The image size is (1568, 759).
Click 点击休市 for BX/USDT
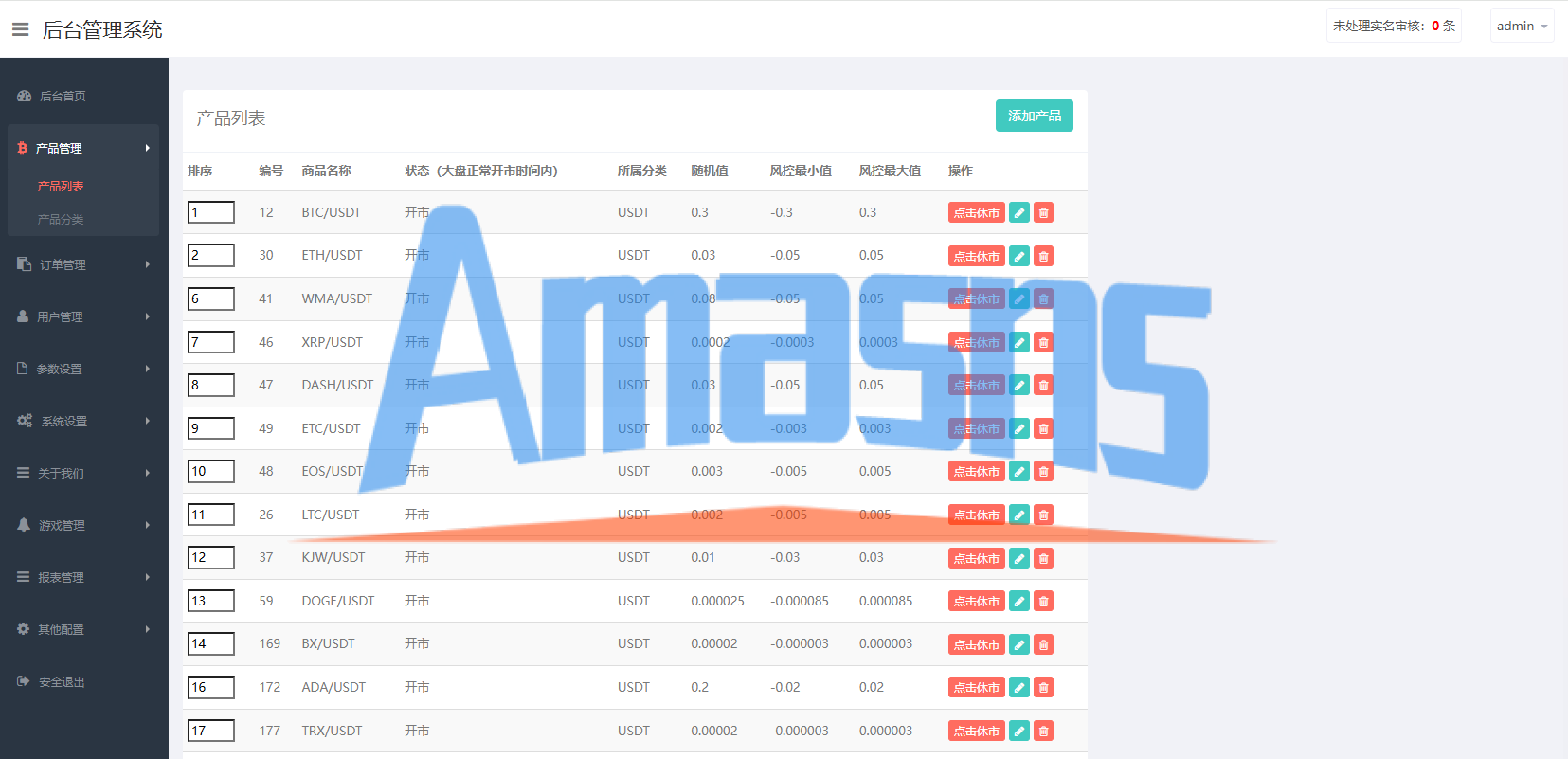pos(977,644)
